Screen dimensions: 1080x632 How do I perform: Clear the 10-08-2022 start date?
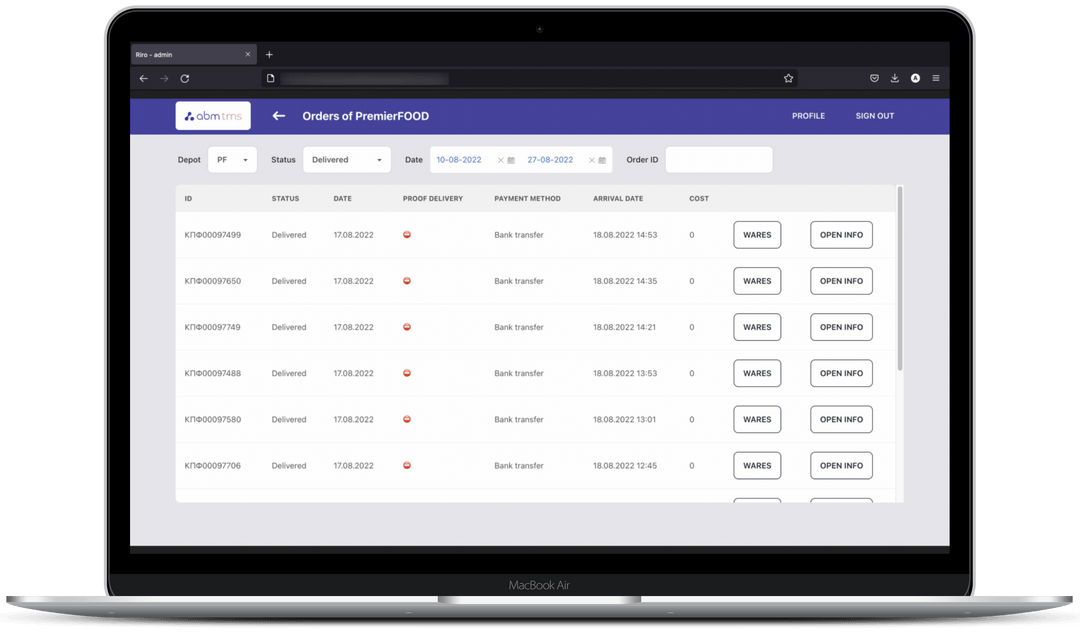(x=501, y=160)
